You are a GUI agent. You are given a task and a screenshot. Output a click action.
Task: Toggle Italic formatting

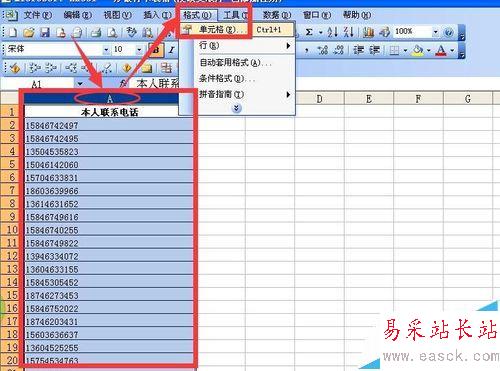171,50
